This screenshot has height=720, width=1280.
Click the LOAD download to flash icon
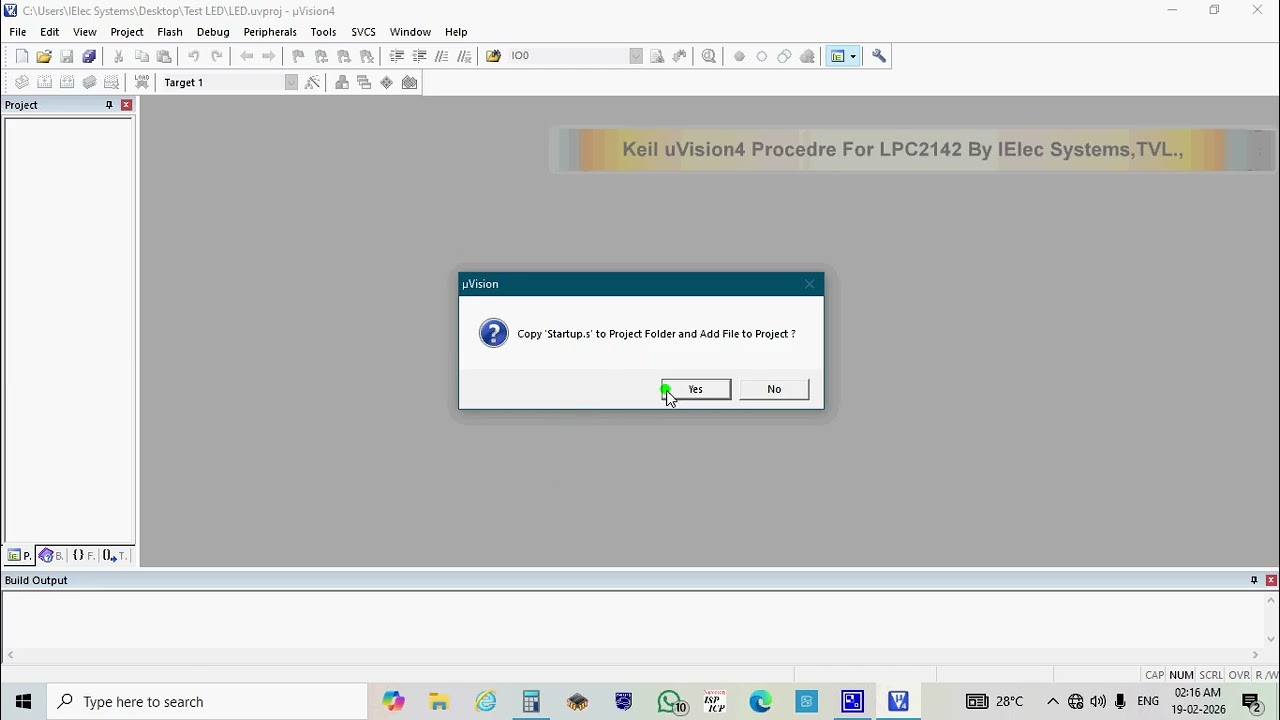point(142,82)
